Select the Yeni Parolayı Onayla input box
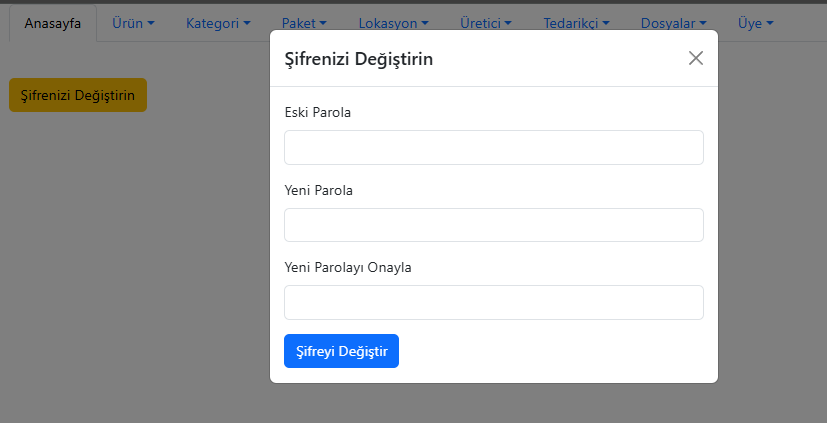 (494, 303)
